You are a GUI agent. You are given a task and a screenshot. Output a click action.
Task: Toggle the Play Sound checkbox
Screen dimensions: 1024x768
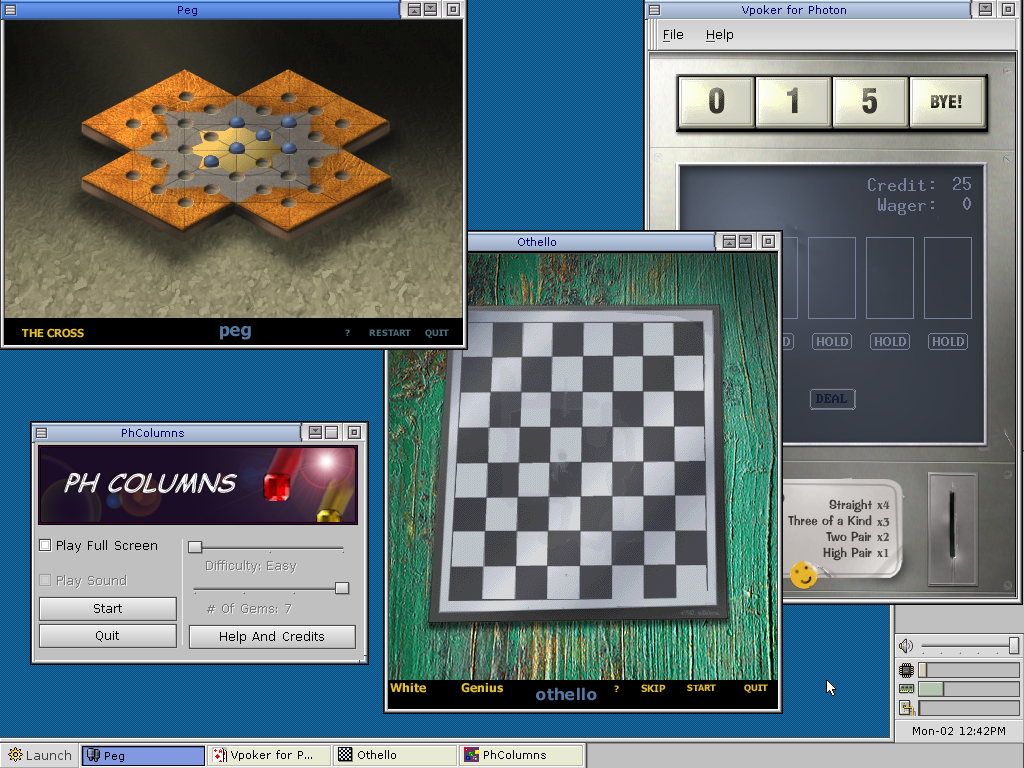tap(45, 580)
